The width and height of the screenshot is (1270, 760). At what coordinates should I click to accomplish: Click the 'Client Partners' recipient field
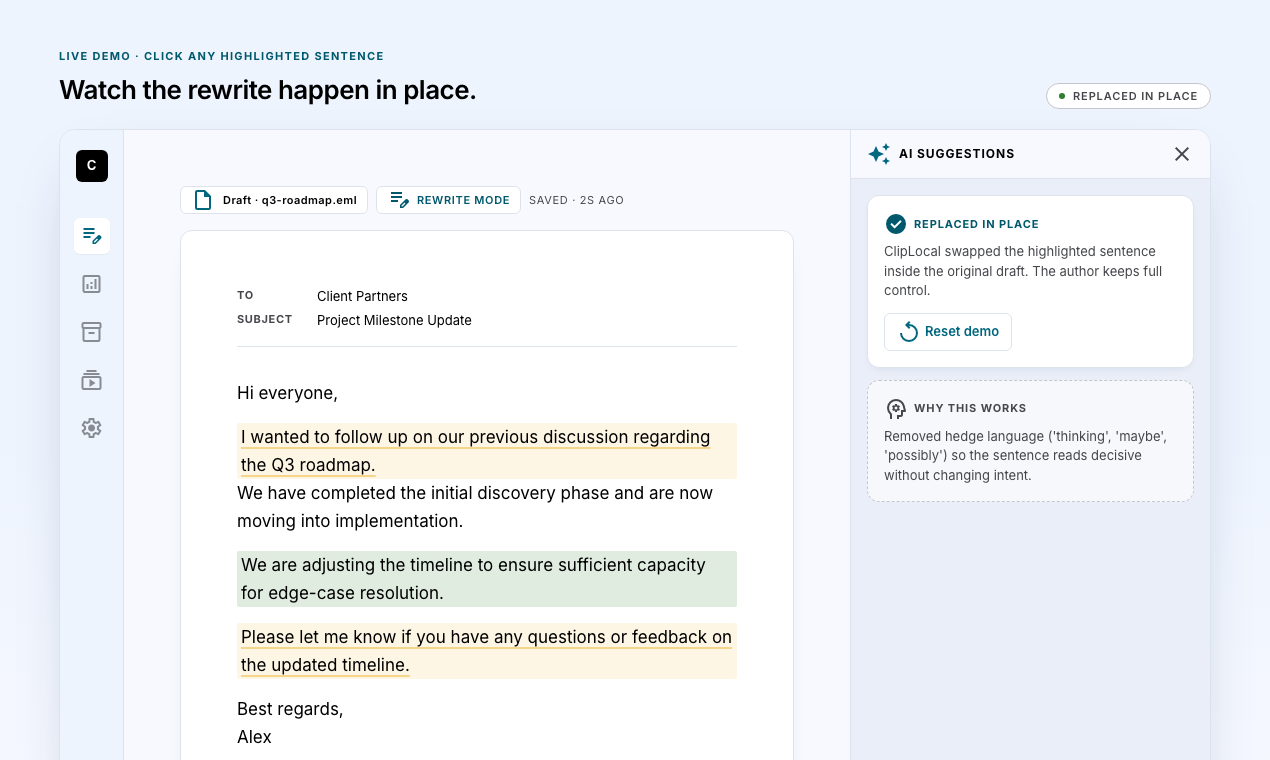pyautogui.click(x=362, y=296)
